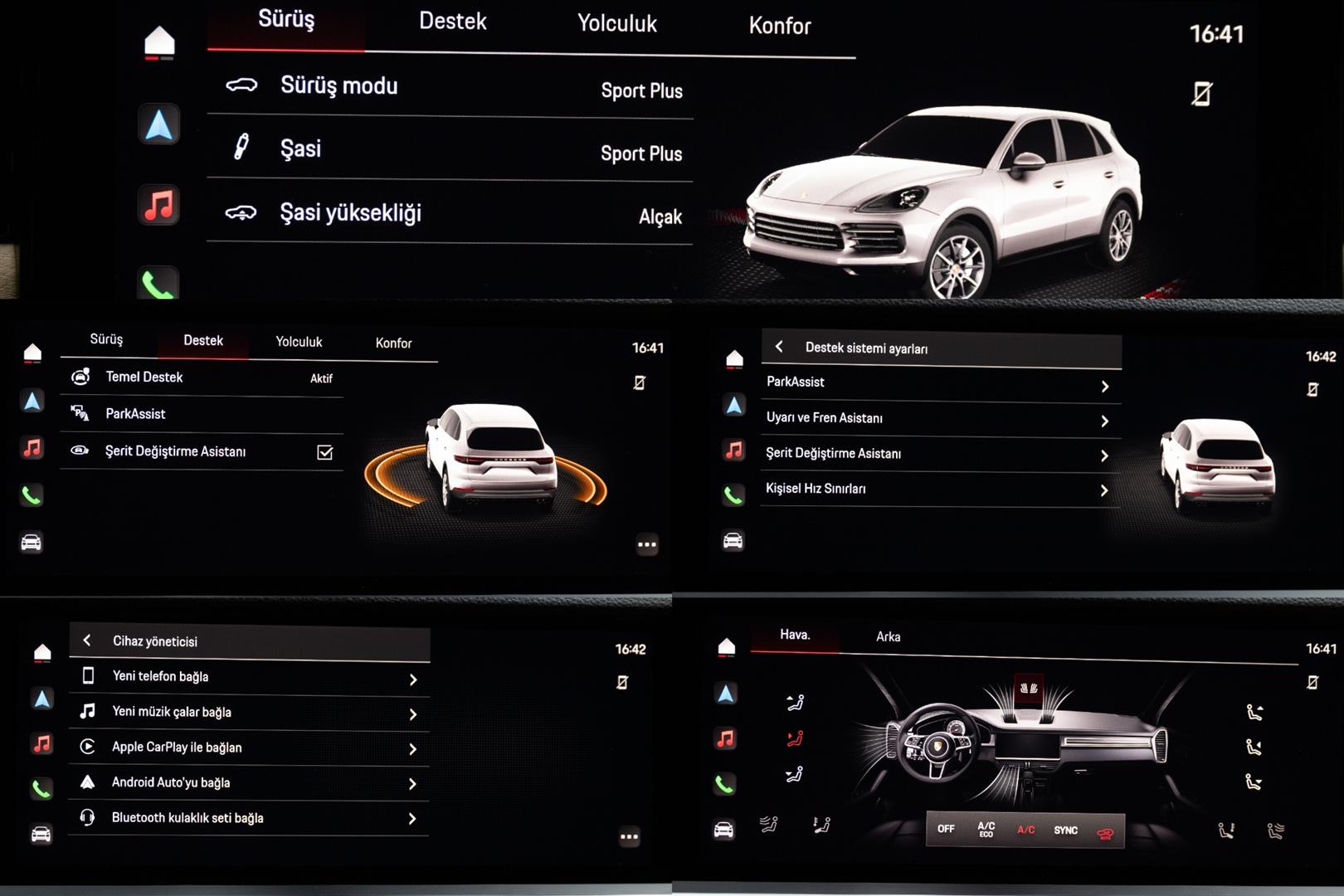1344x896 pixels.
Task: Turn on the A/C ECO mode
Action: coord(986,830)
